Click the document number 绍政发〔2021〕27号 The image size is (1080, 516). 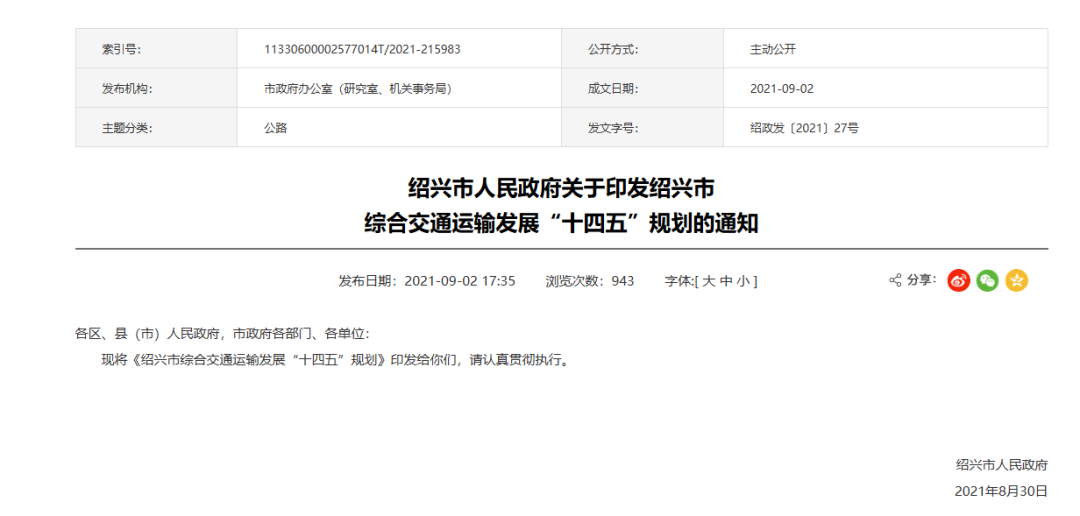pyautogui.click(x=804, y=128)
